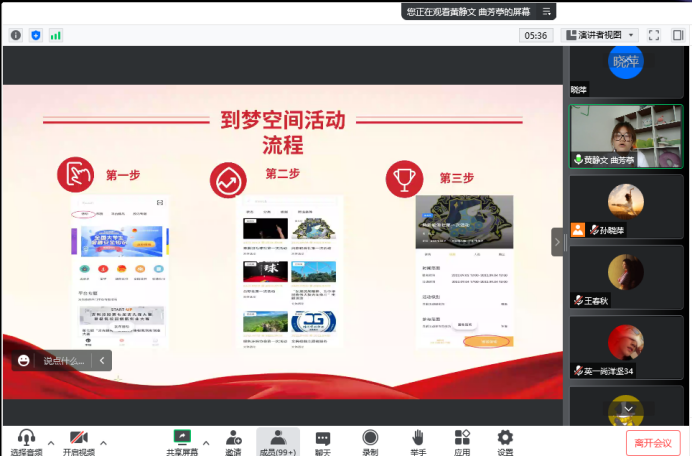692x456 pixels.
Task: Open the 演讲者视图 view dropdown
Action: [600, 35]
